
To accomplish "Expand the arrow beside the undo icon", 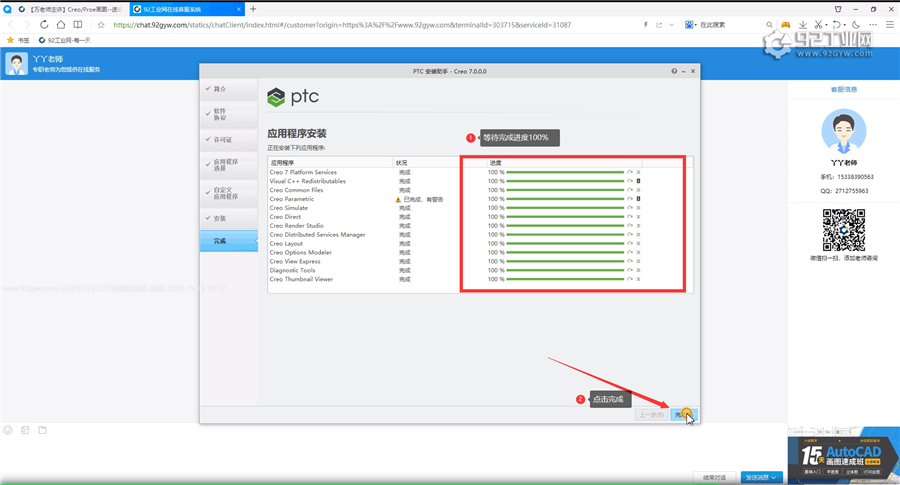I will [845, 25].
